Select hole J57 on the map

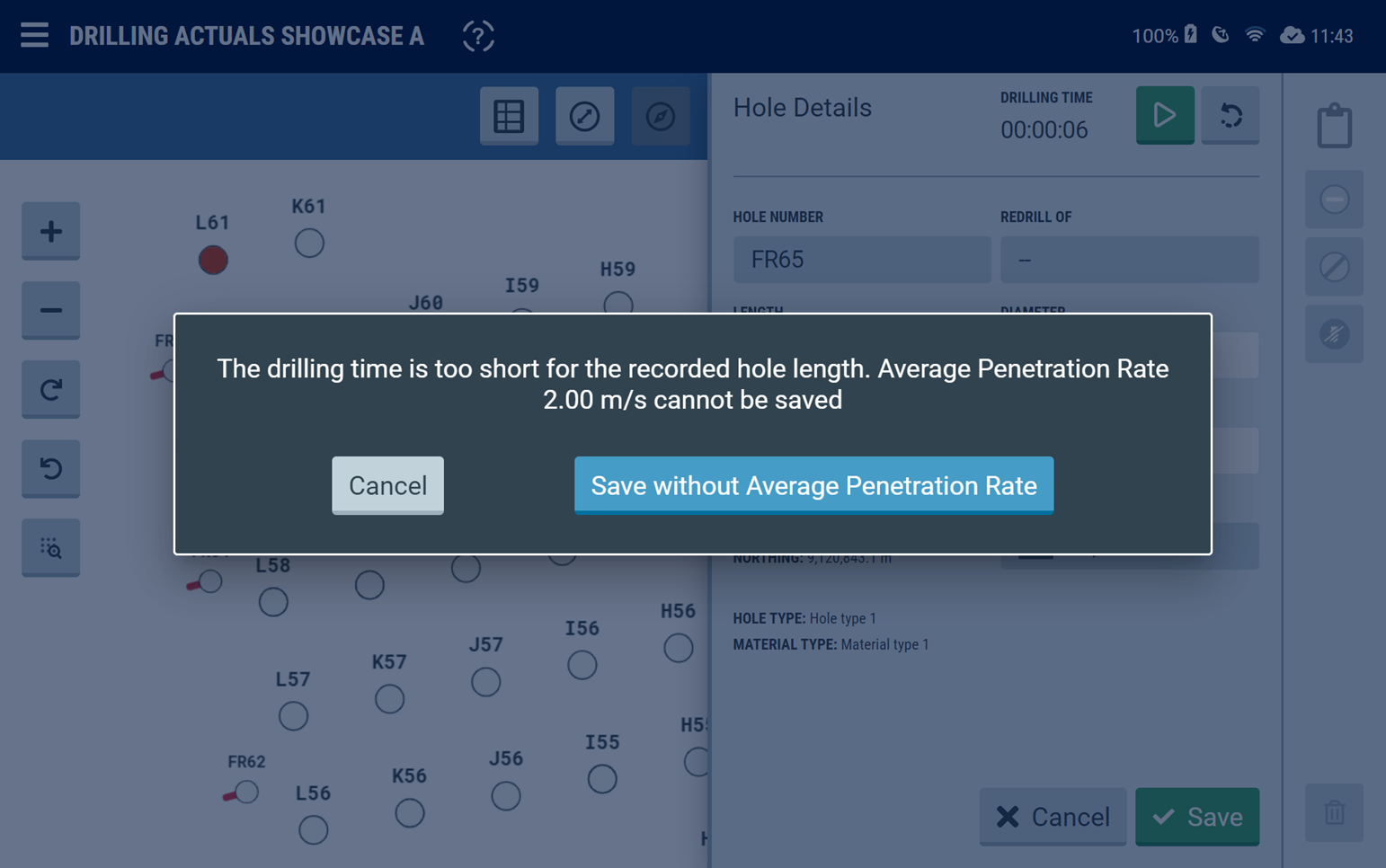(485, 681)
